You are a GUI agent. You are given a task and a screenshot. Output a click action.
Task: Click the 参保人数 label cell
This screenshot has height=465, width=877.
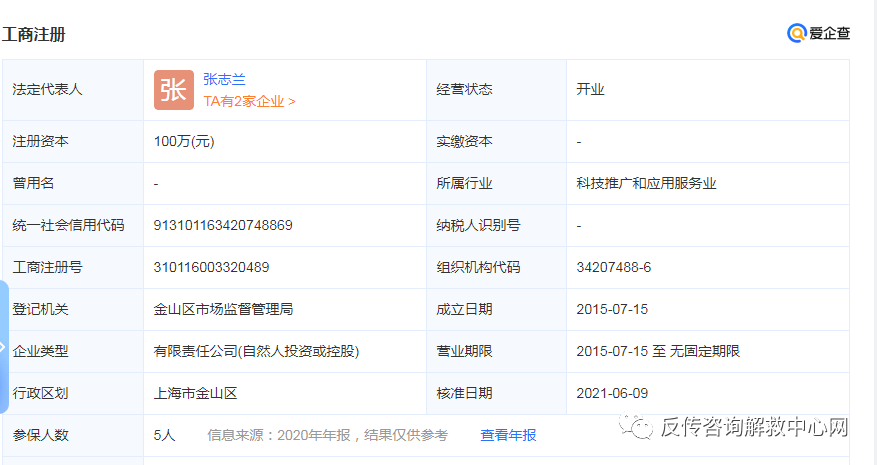[73, 435]
